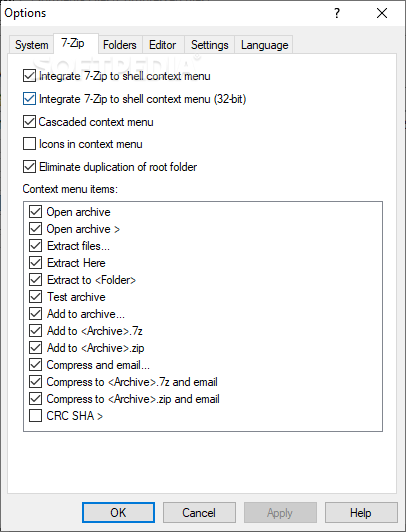406x532 pixels.
Task: Click the Cancel button
Action: pyautogui.click(x=199, y=513)
